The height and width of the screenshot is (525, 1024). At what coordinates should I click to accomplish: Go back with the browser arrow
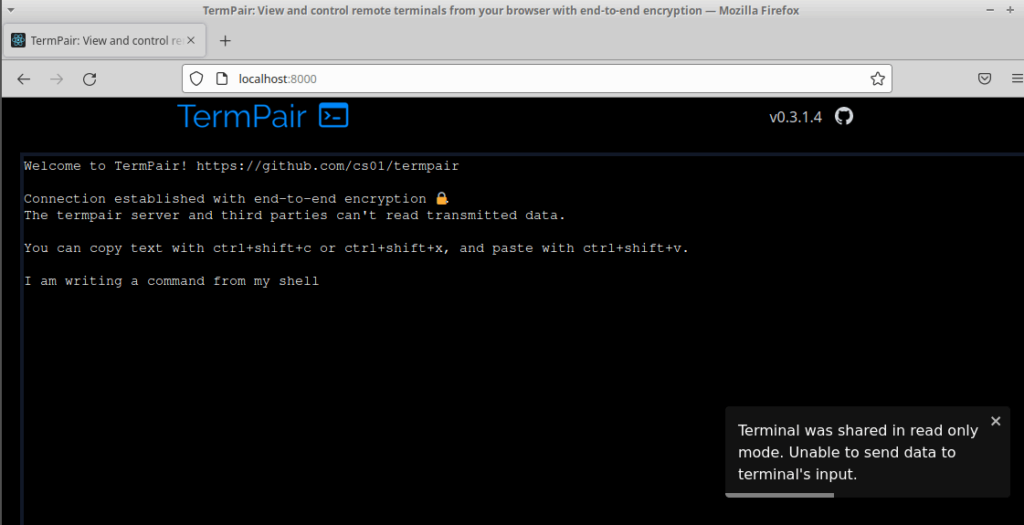[x=24, y=79]
